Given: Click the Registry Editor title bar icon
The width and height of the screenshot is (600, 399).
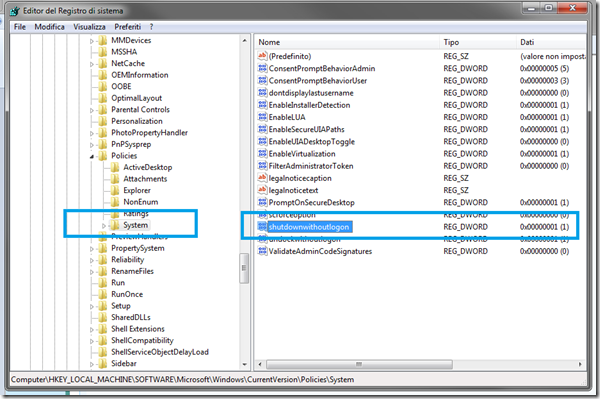Looking at the screenshot, I should (15, 11).
